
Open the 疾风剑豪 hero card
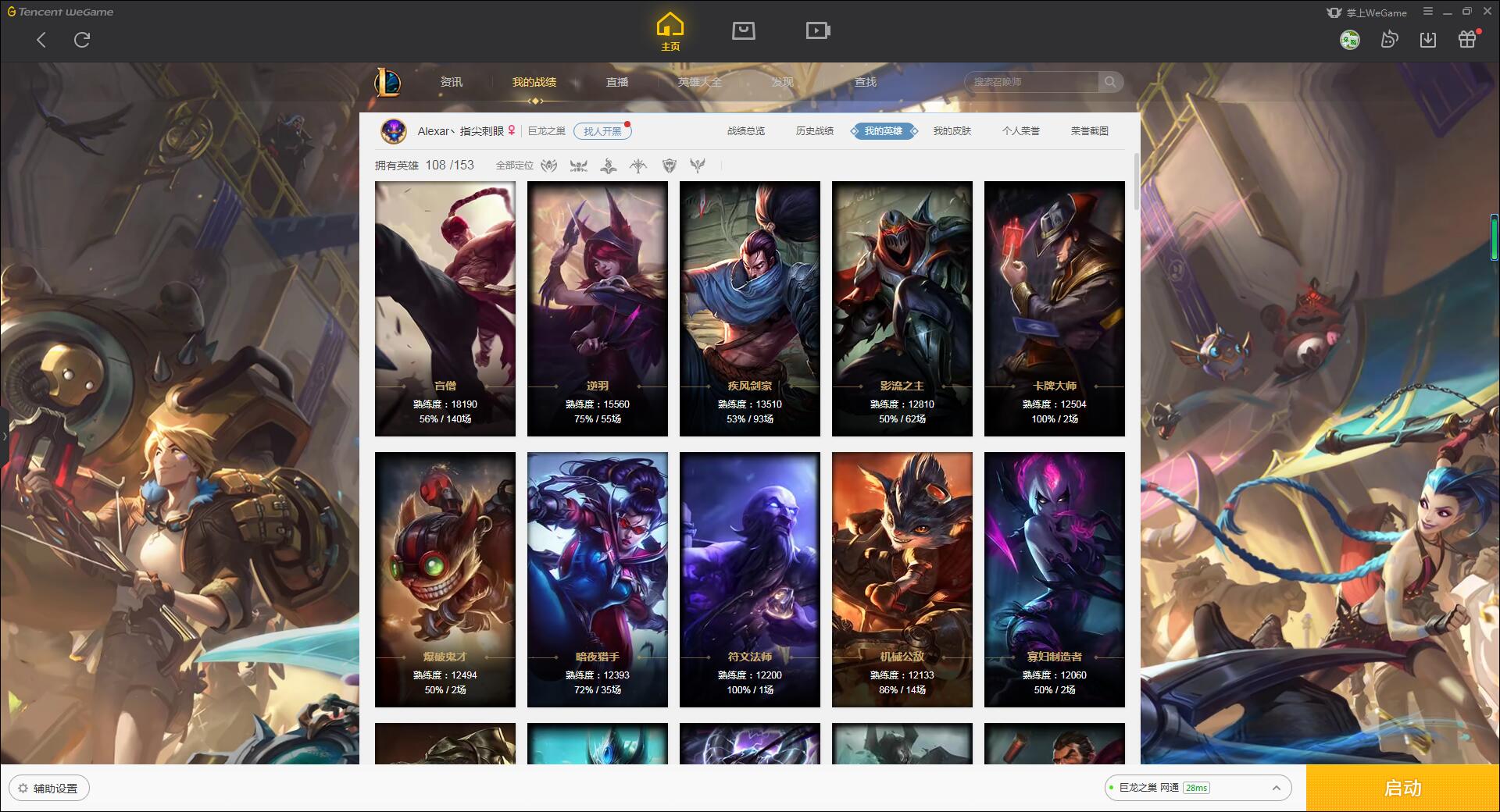(750, 308)
